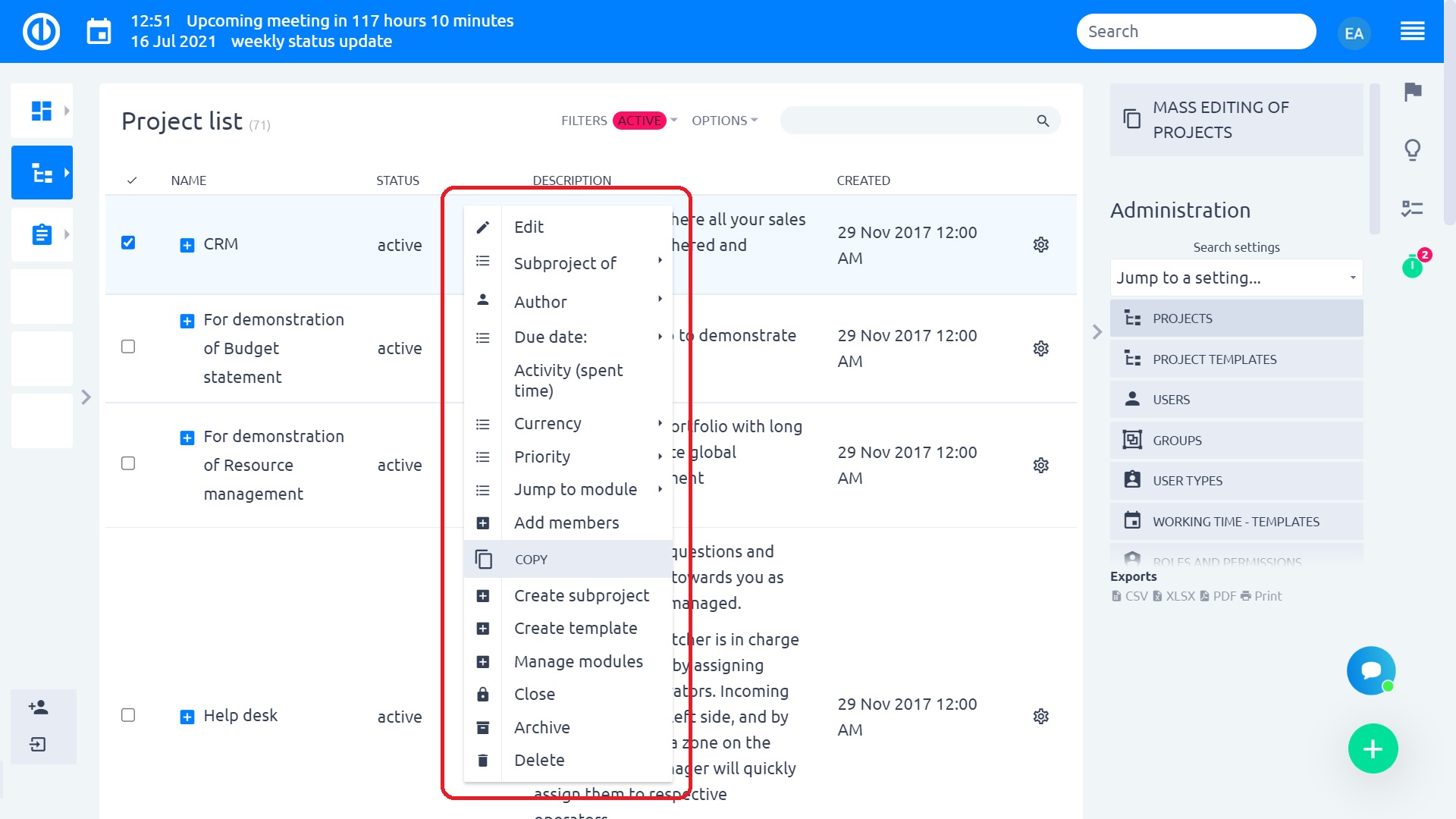1456x819 pixels.
Task: Select For demonstration of Budget statement checkbox
Action: click(x=128, y=347)
